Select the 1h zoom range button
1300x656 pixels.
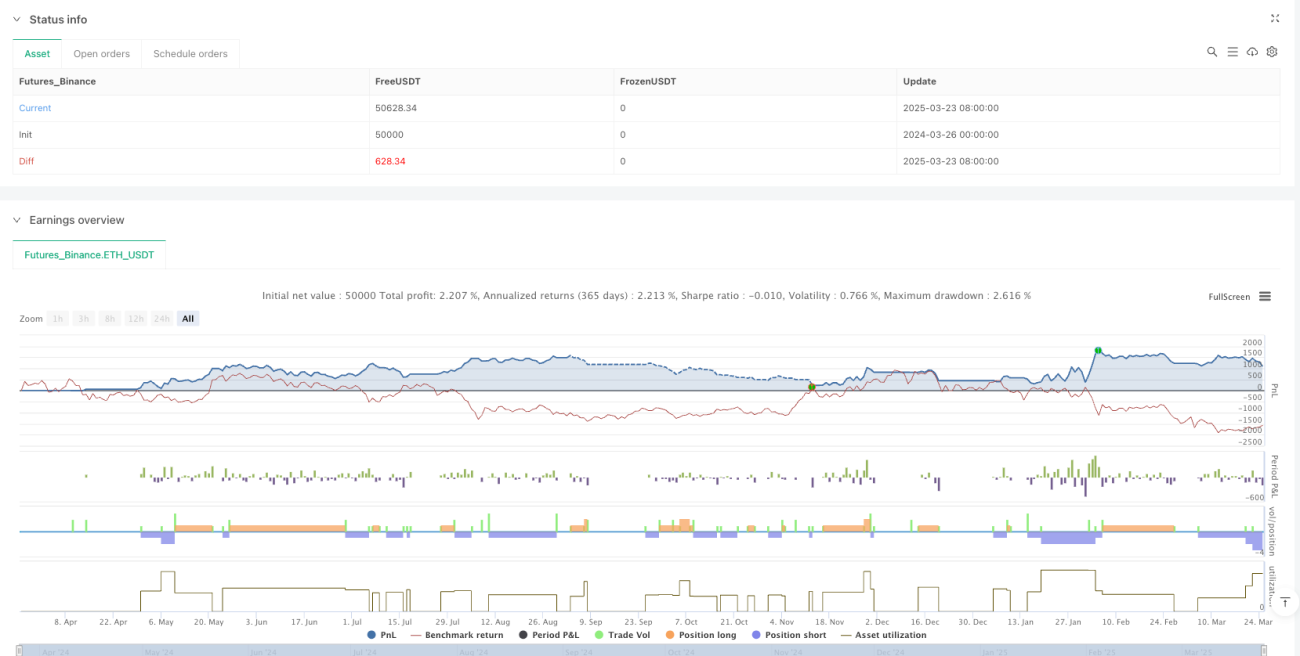pos(58,319)
